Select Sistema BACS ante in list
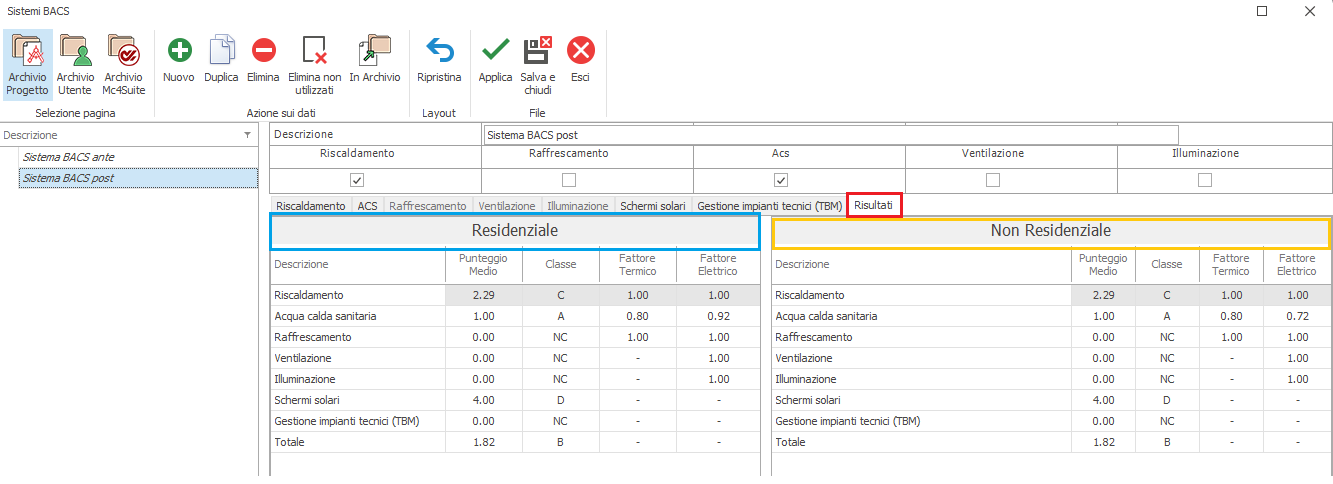Viewport: 1333px width, 484px height. (x=69, y=157)
